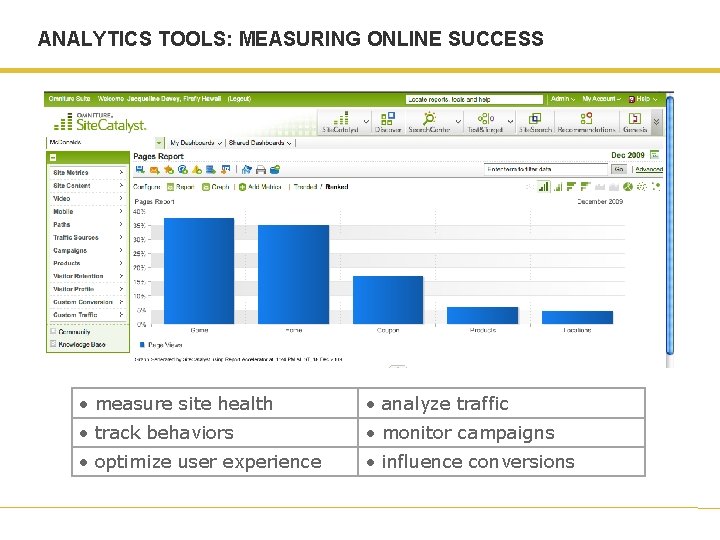The width and height of the screenshot is (720, 540).
Task: Open the My Dashboards dropdown
Action: tap(196, 143)
